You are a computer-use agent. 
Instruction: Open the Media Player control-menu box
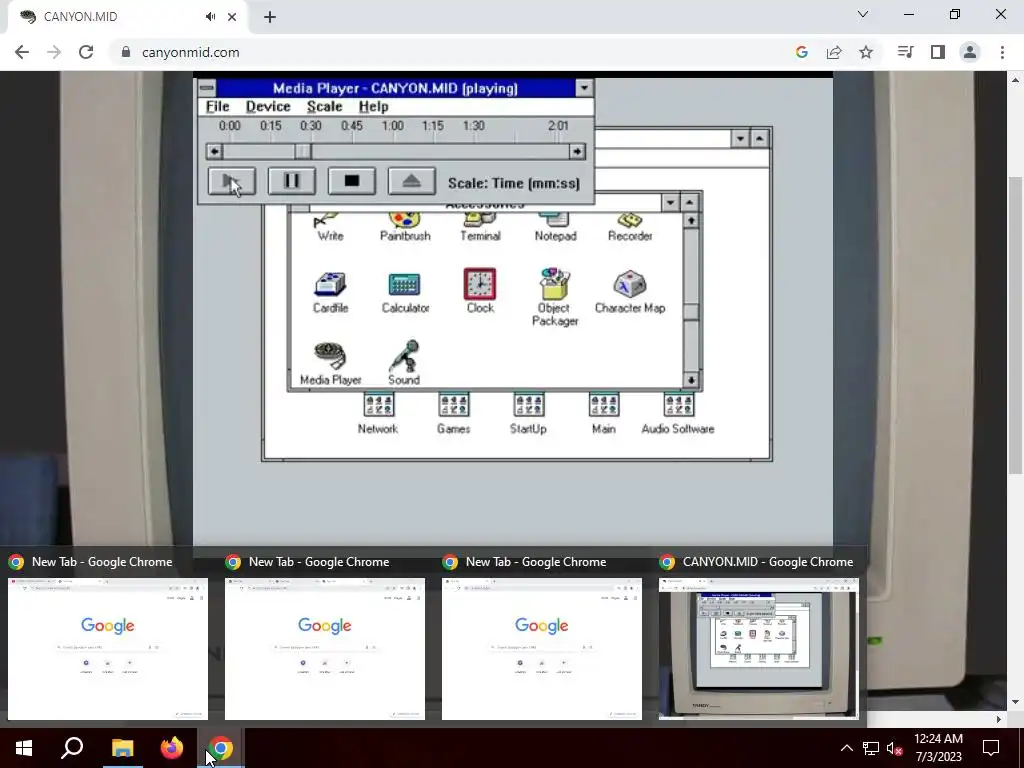(x=207, y=88)
